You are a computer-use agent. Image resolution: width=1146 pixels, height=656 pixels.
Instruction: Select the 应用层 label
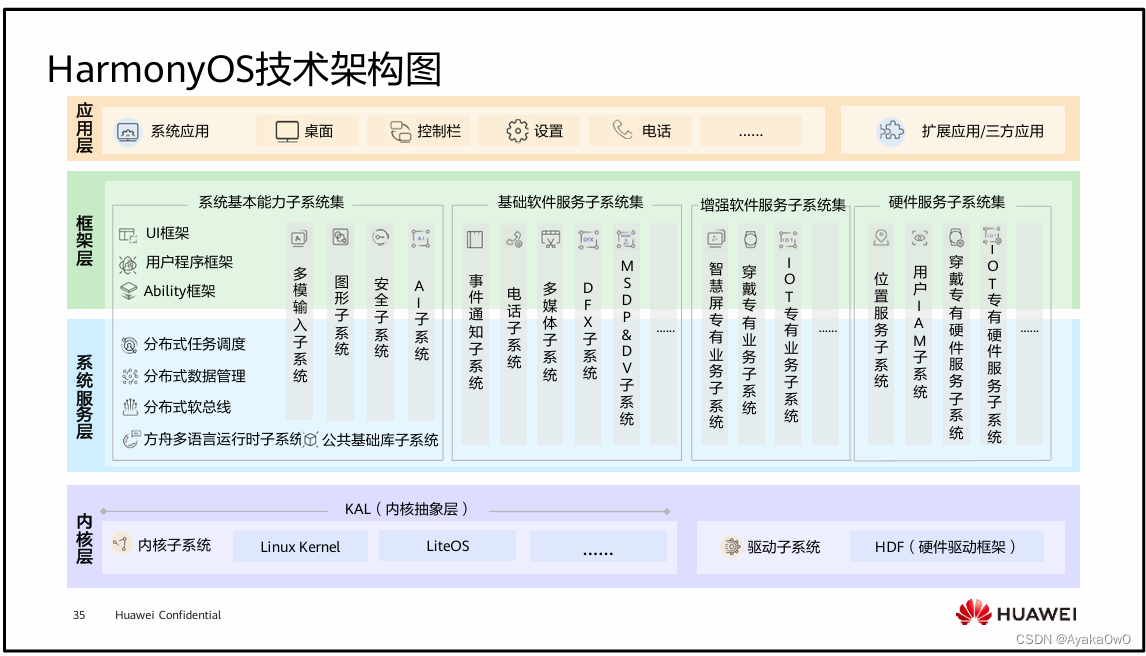tap(83, 130)
